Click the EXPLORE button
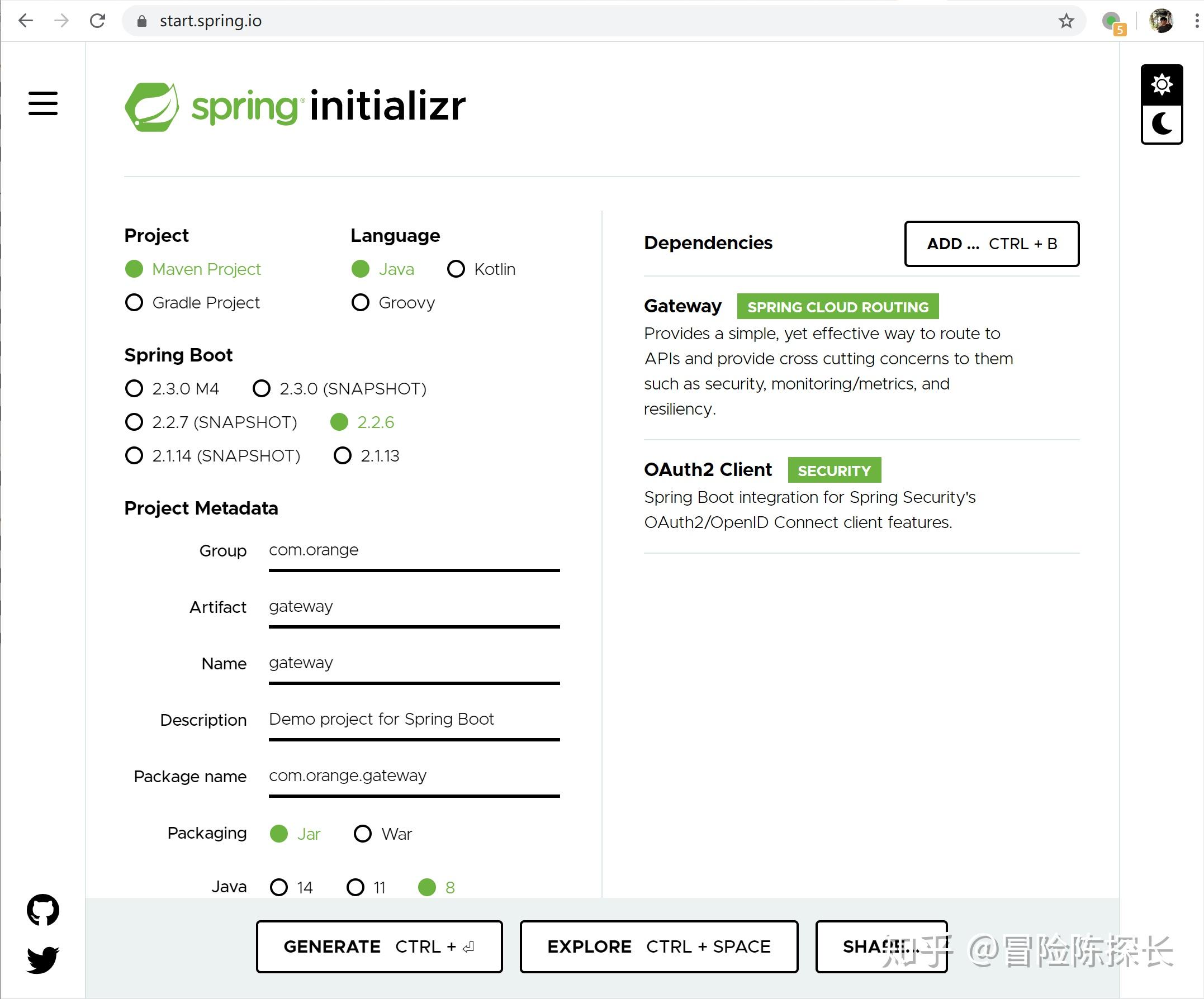Screen dimensions: 1204x999 point(658,946)
